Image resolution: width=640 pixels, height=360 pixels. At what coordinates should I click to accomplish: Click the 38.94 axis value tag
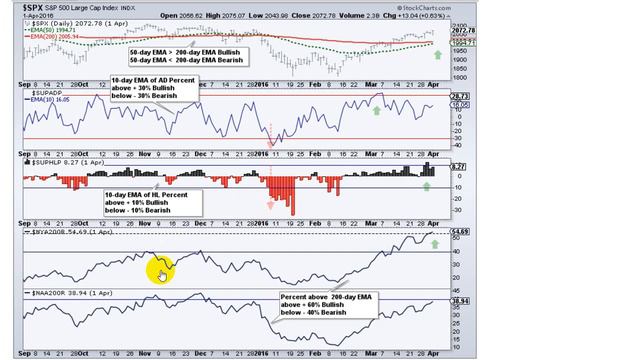460,301
